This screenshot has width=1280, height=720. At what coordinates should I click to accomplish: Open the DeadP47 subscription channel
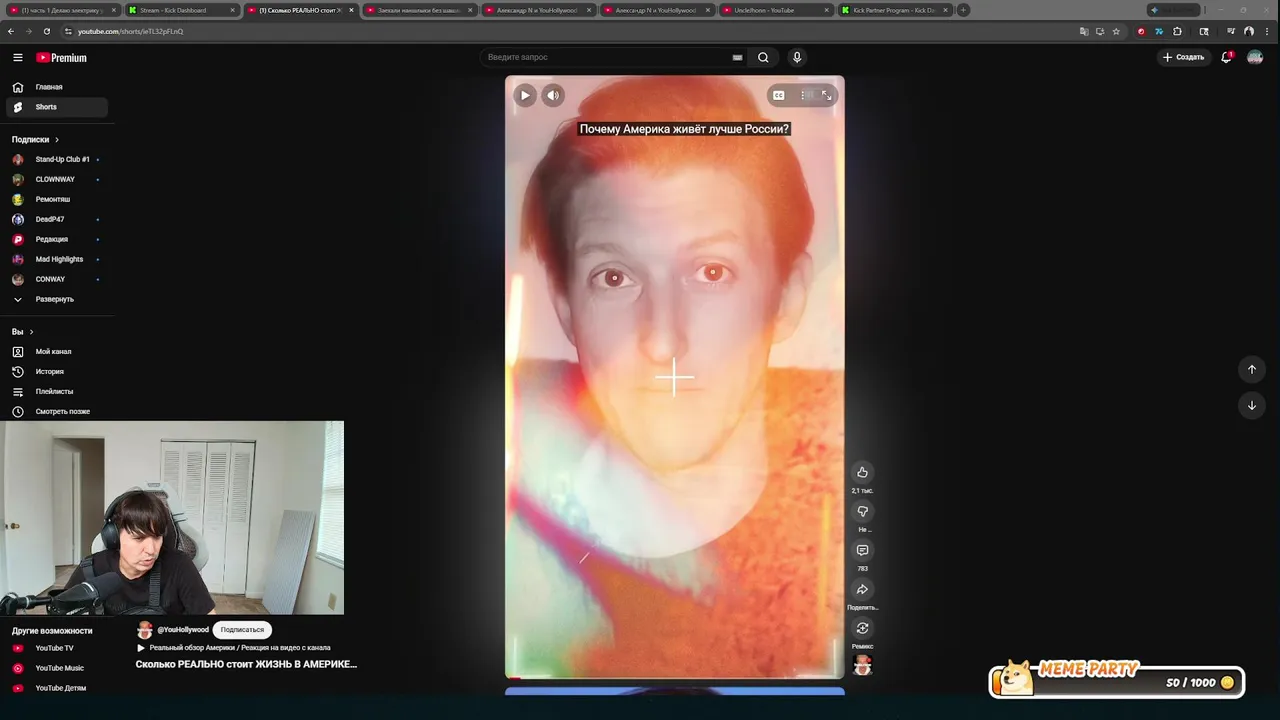[56, 219]
